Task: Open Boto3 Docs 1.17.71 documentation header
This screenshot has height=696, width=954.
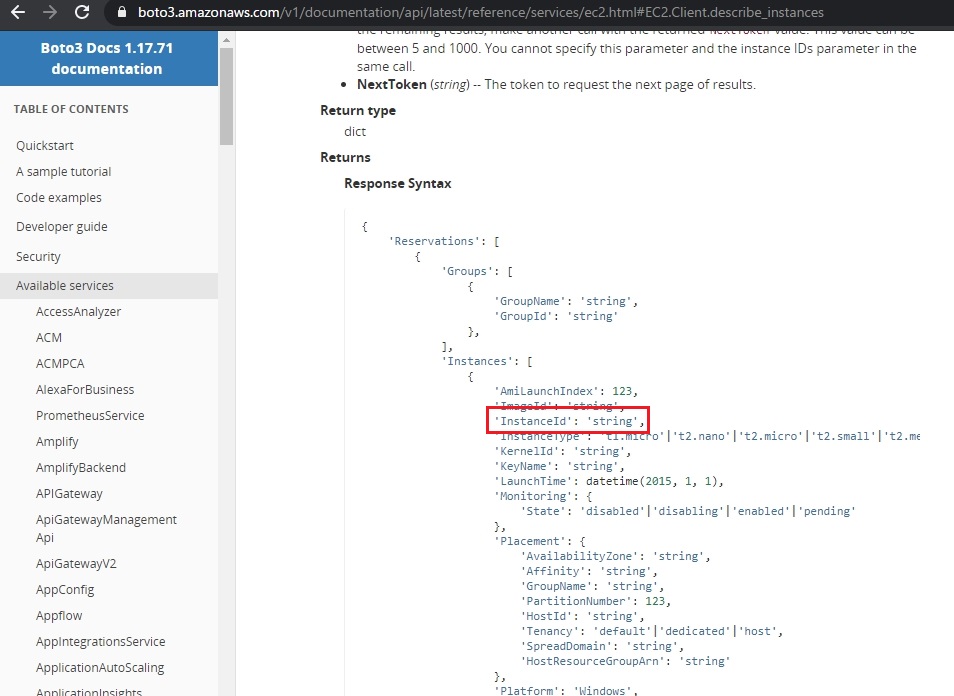Action: tap(107, 58)
